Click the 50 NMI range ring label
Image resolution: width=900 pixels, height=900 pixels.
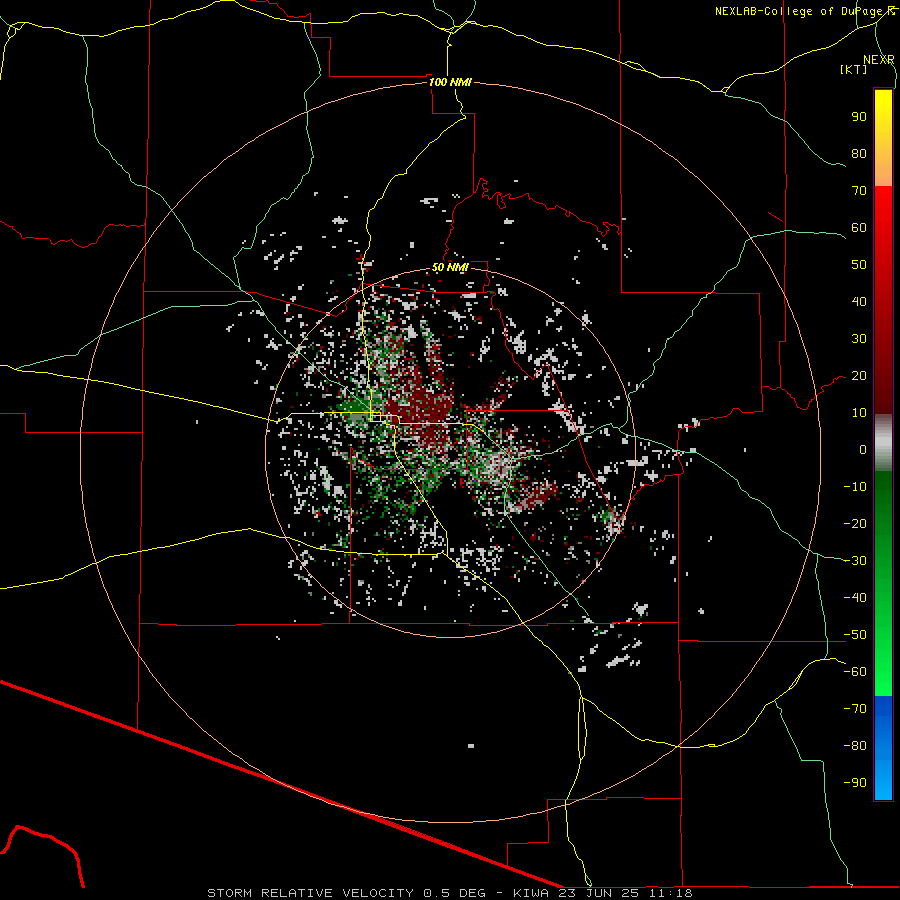click(450, 267)
